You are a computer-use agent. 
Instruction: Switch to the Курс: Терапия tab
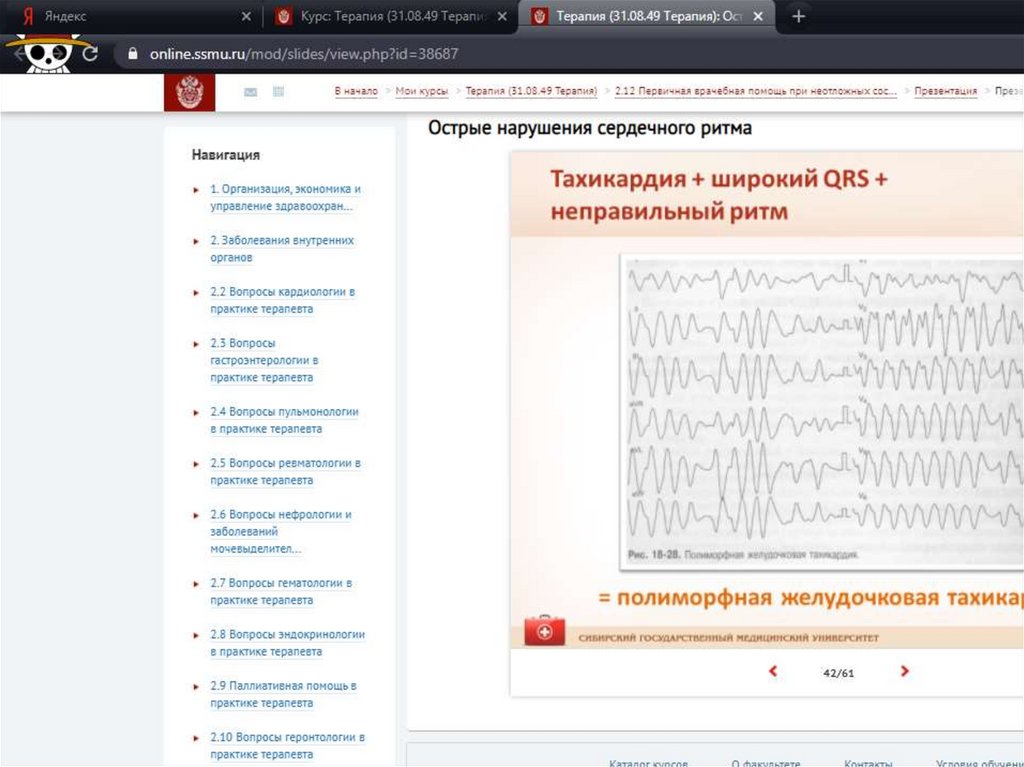tap(391, 16)
